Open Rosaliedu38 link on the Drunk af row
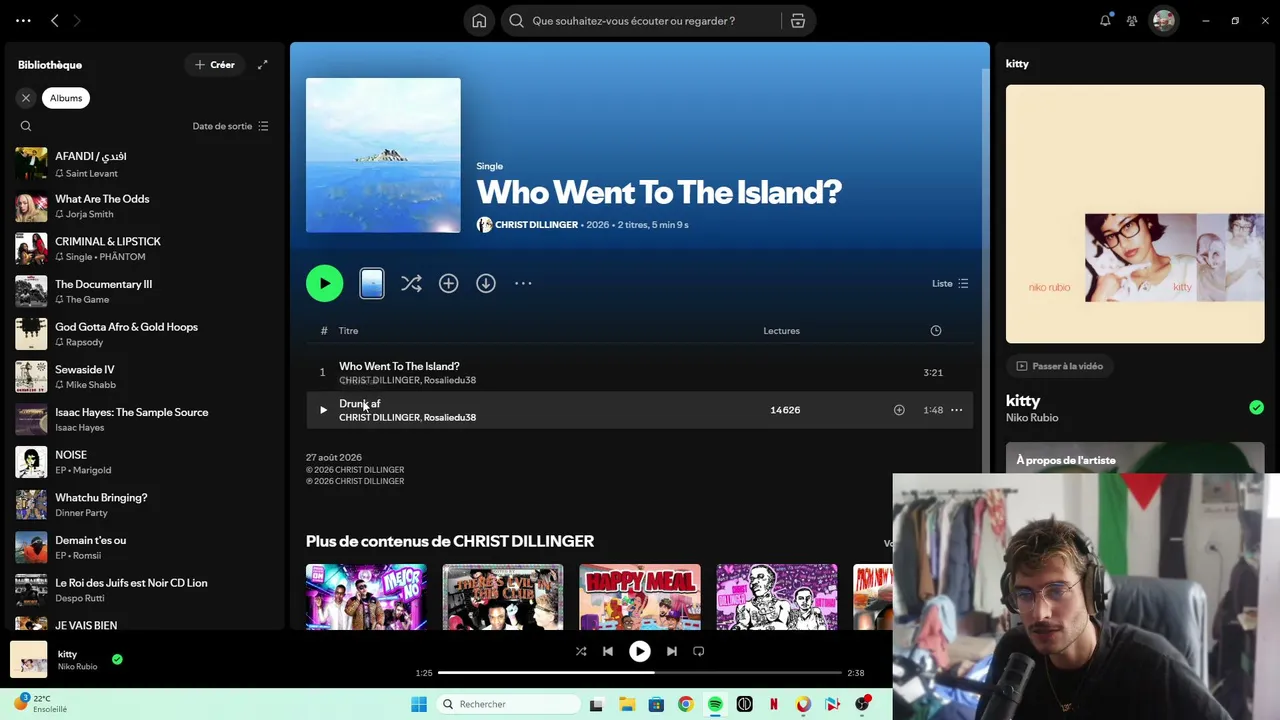Image resolution: width=1280 pixels, height=720 pixels. (450, 417)
